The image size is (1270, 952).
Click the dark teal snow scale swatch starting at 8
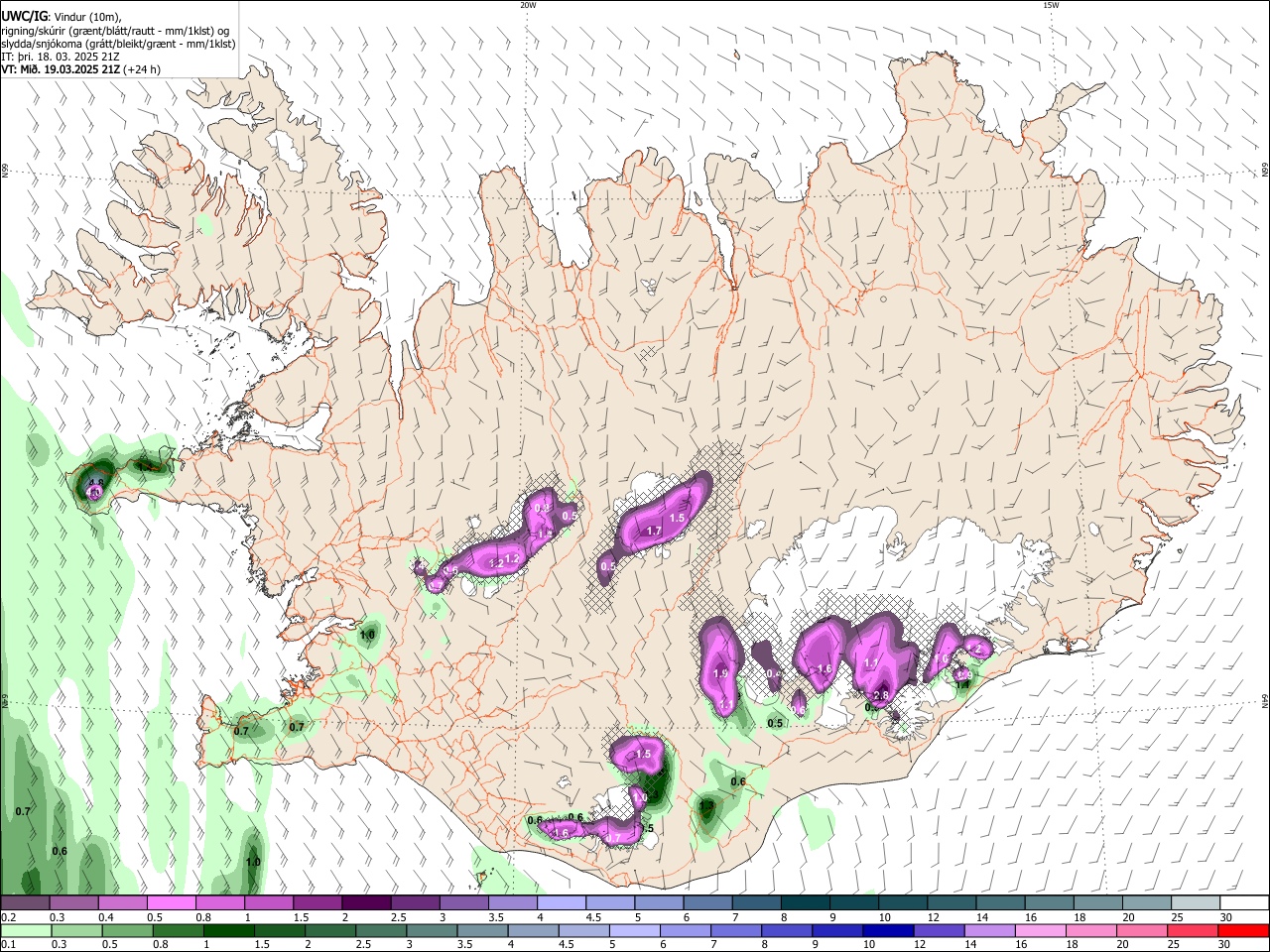(806, 903)
